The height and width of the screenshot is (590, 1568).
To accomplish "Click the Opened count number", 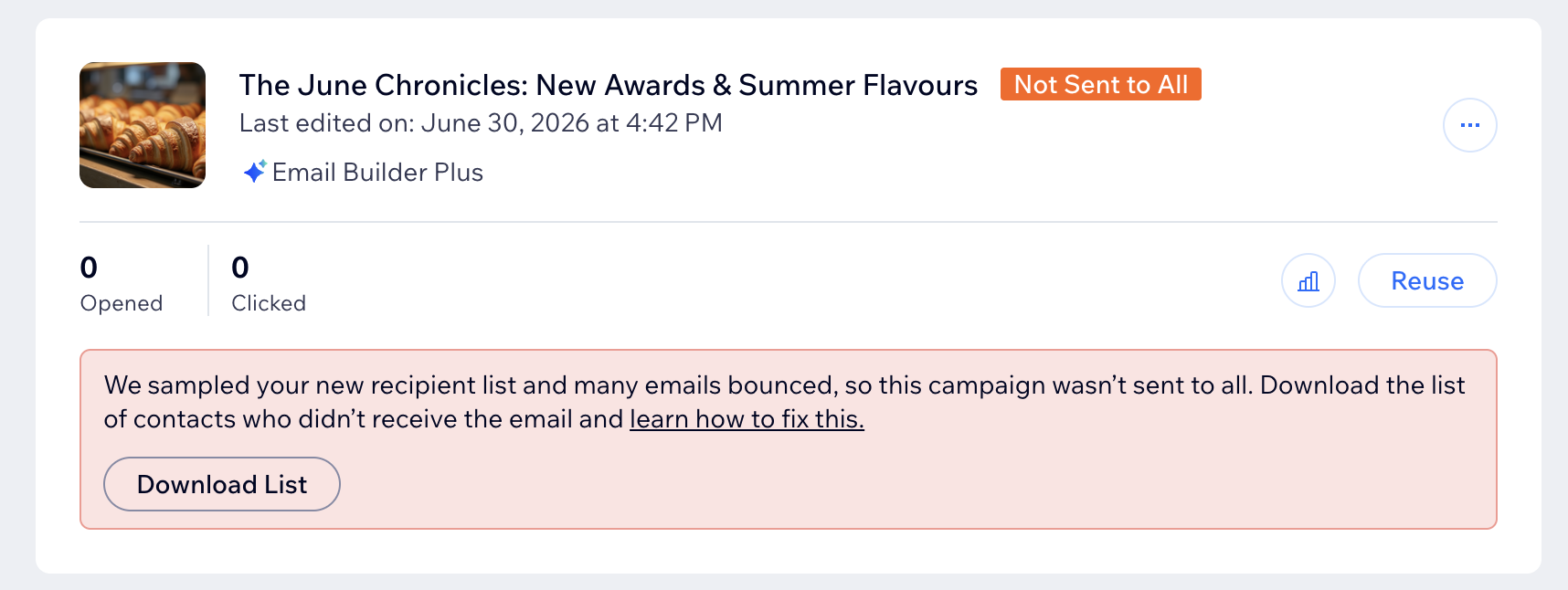I will pos(89,268).
